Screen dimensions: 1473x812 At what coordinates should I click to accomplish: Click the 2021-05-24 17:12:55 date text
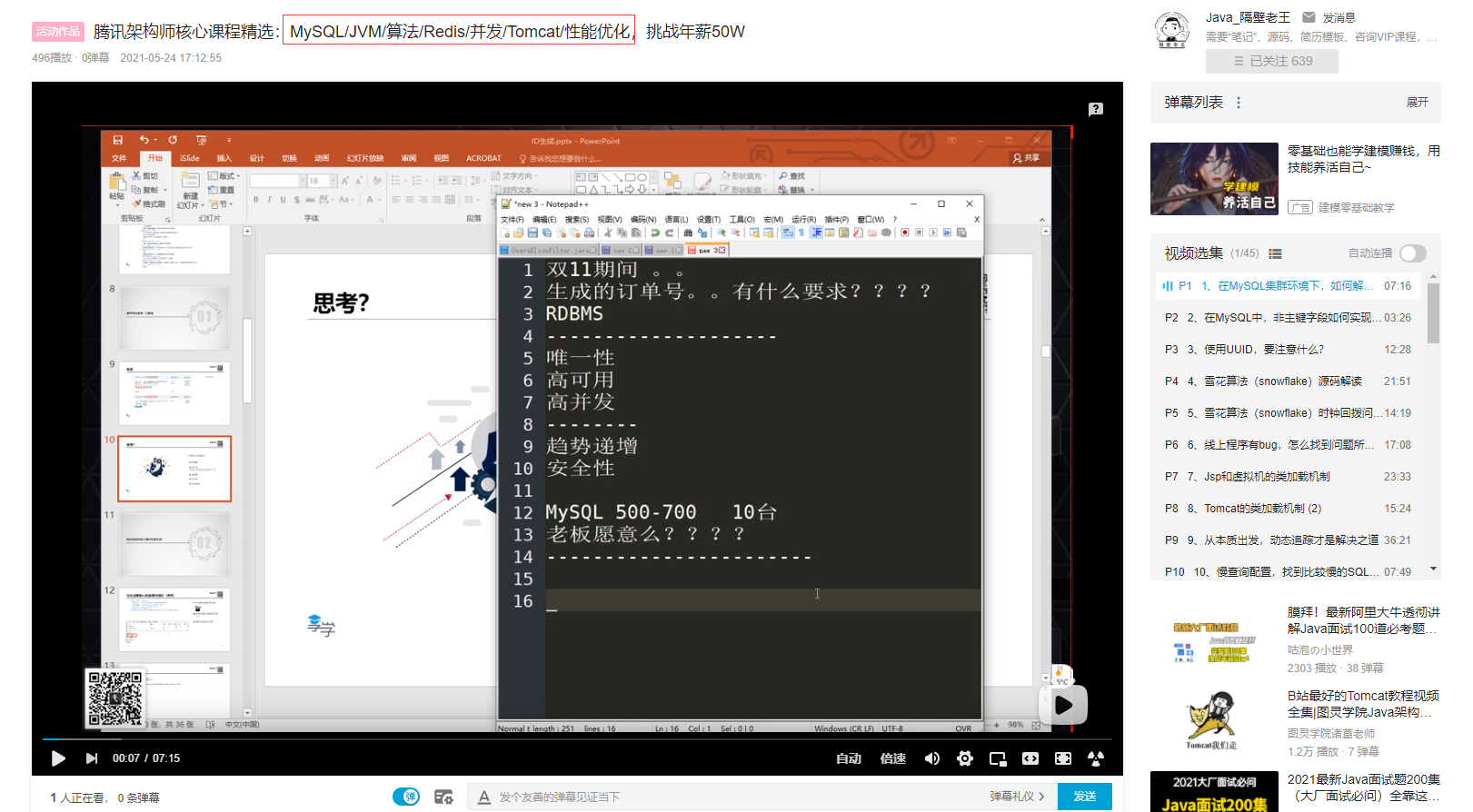[x=171, y=57]
